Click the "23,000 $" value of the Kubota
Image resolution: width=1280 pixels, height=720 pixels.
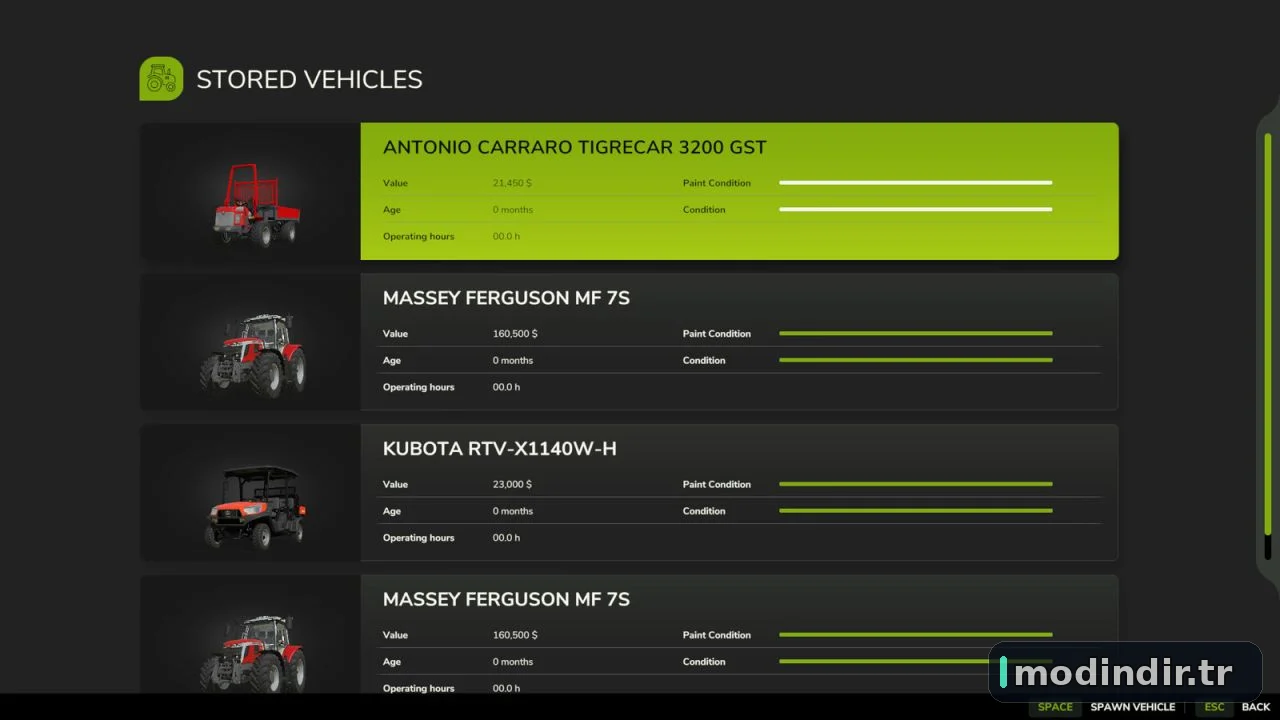(512, 484)
